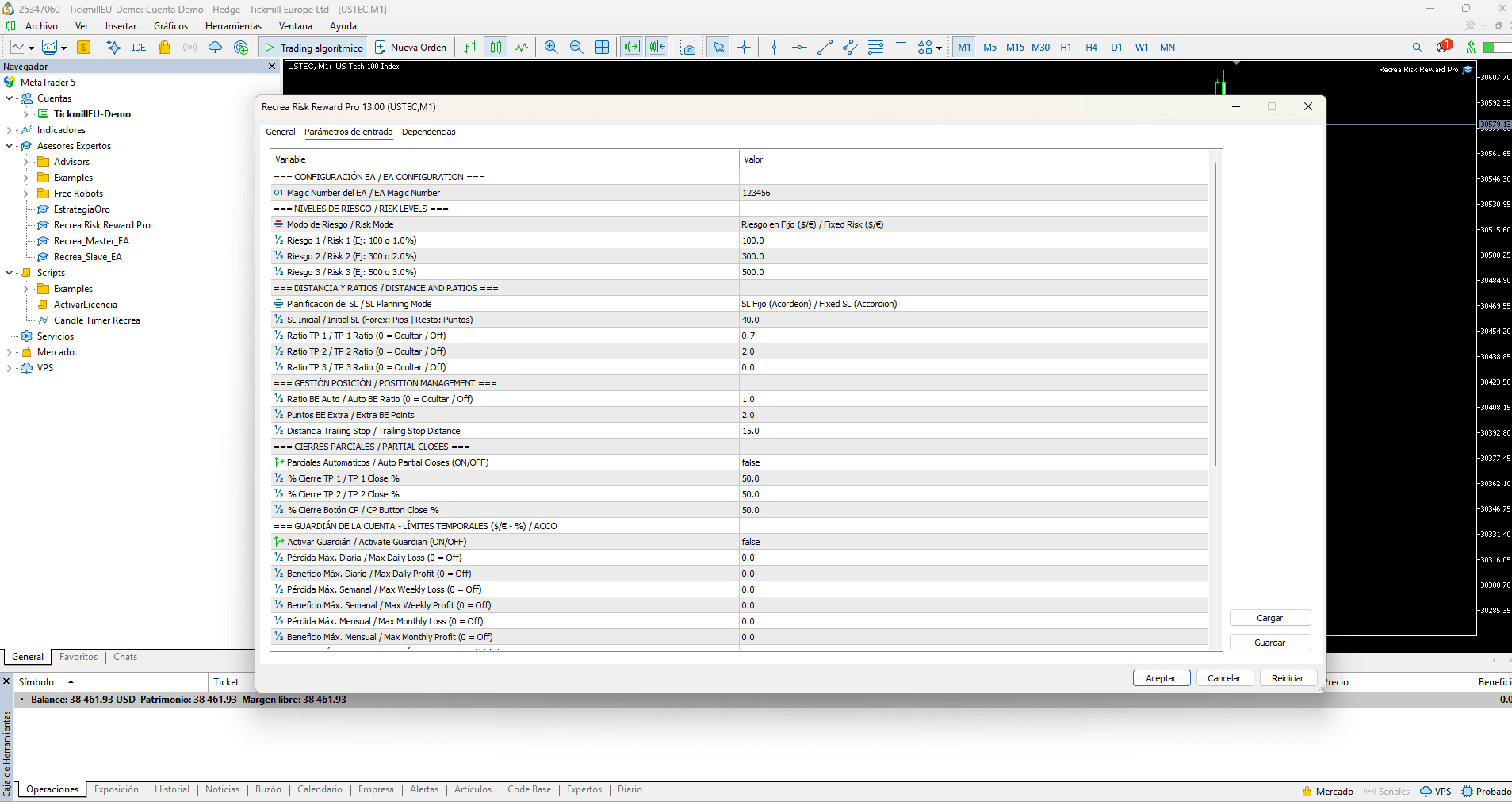
Task: Select the crosshair cursor tool
Action: click(x=744, y=48)
